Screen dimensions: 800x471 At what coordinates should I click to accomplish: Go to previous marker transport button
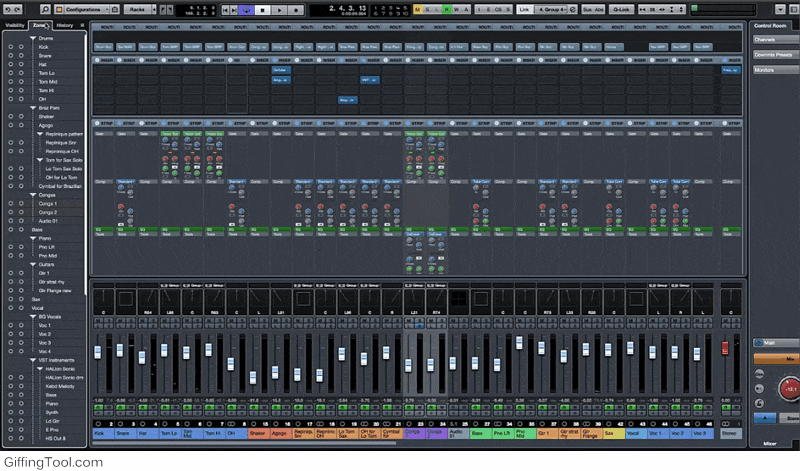pyautogui.click(x=226, y=9)
